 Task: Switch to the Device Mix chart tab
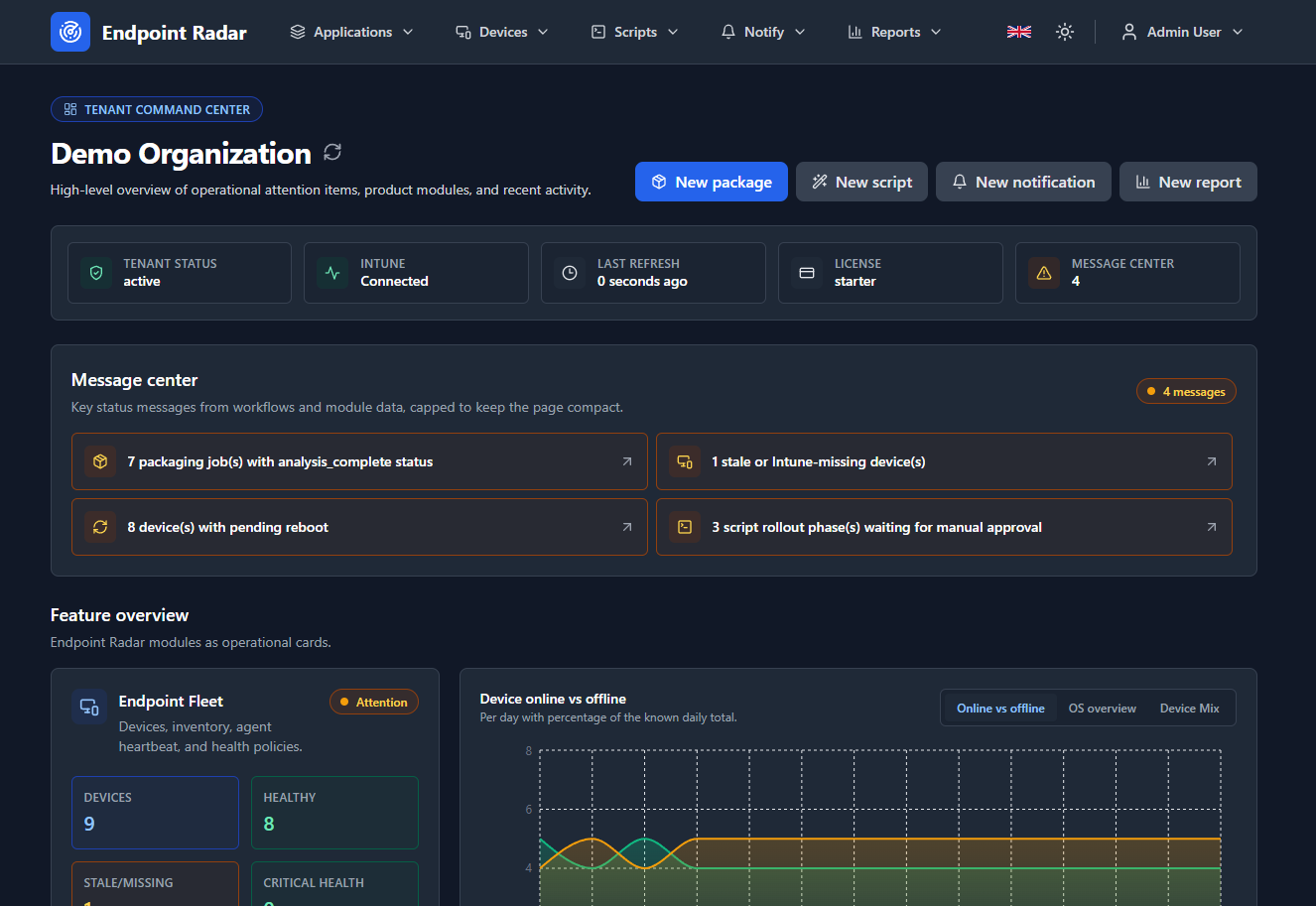coord(1189,709)
